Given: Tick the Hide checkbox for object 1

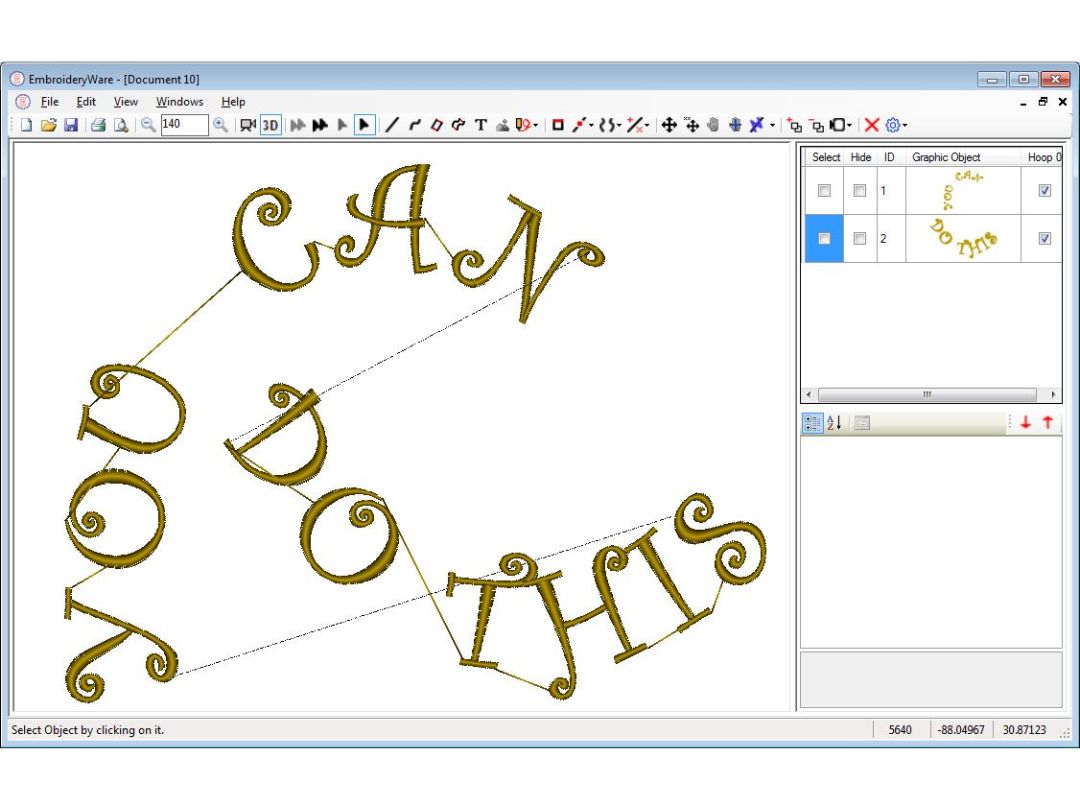Looking at the screenshot, I should pos(860,191).
